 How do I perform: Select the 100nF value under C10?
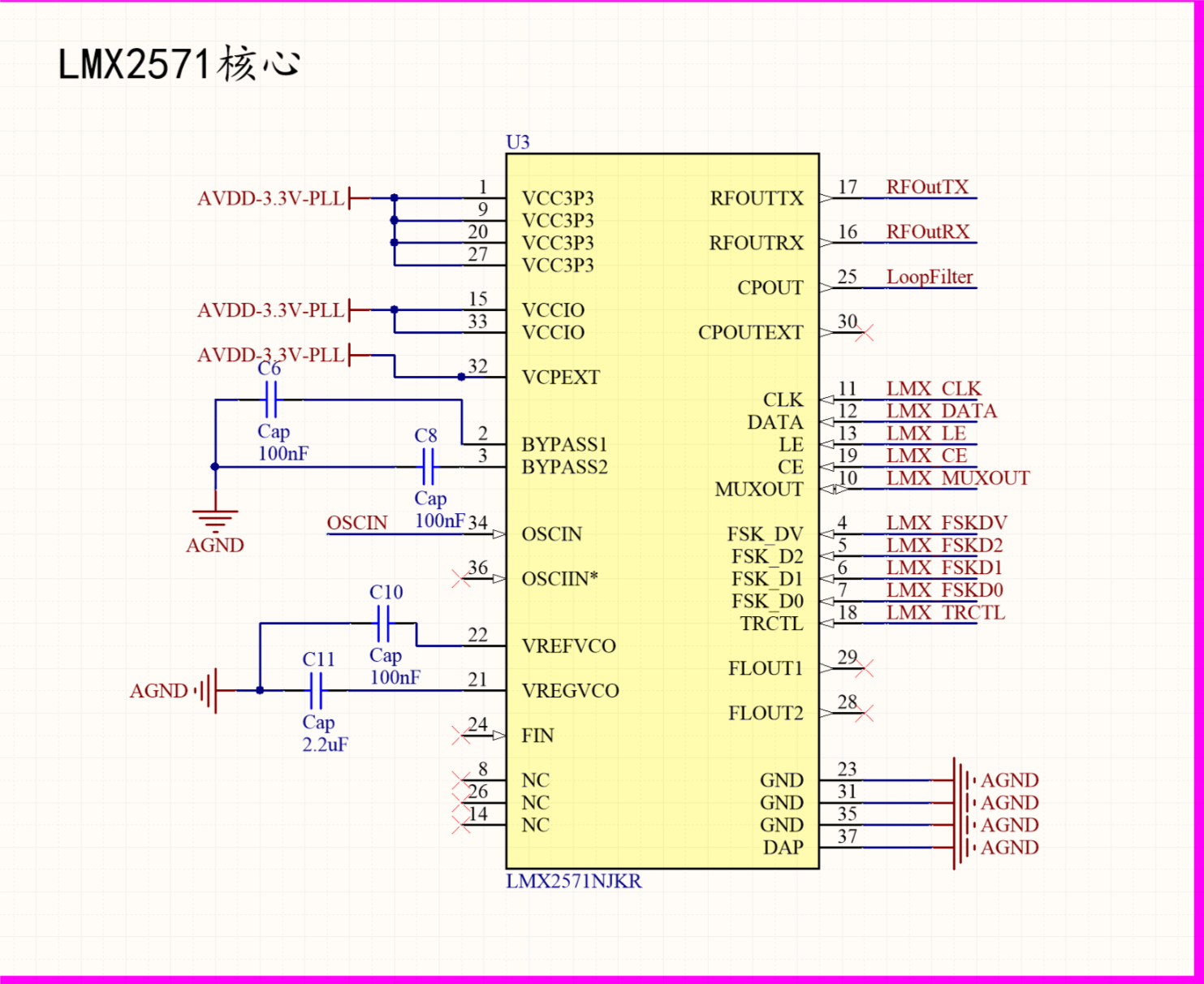[x=395, y=677]
